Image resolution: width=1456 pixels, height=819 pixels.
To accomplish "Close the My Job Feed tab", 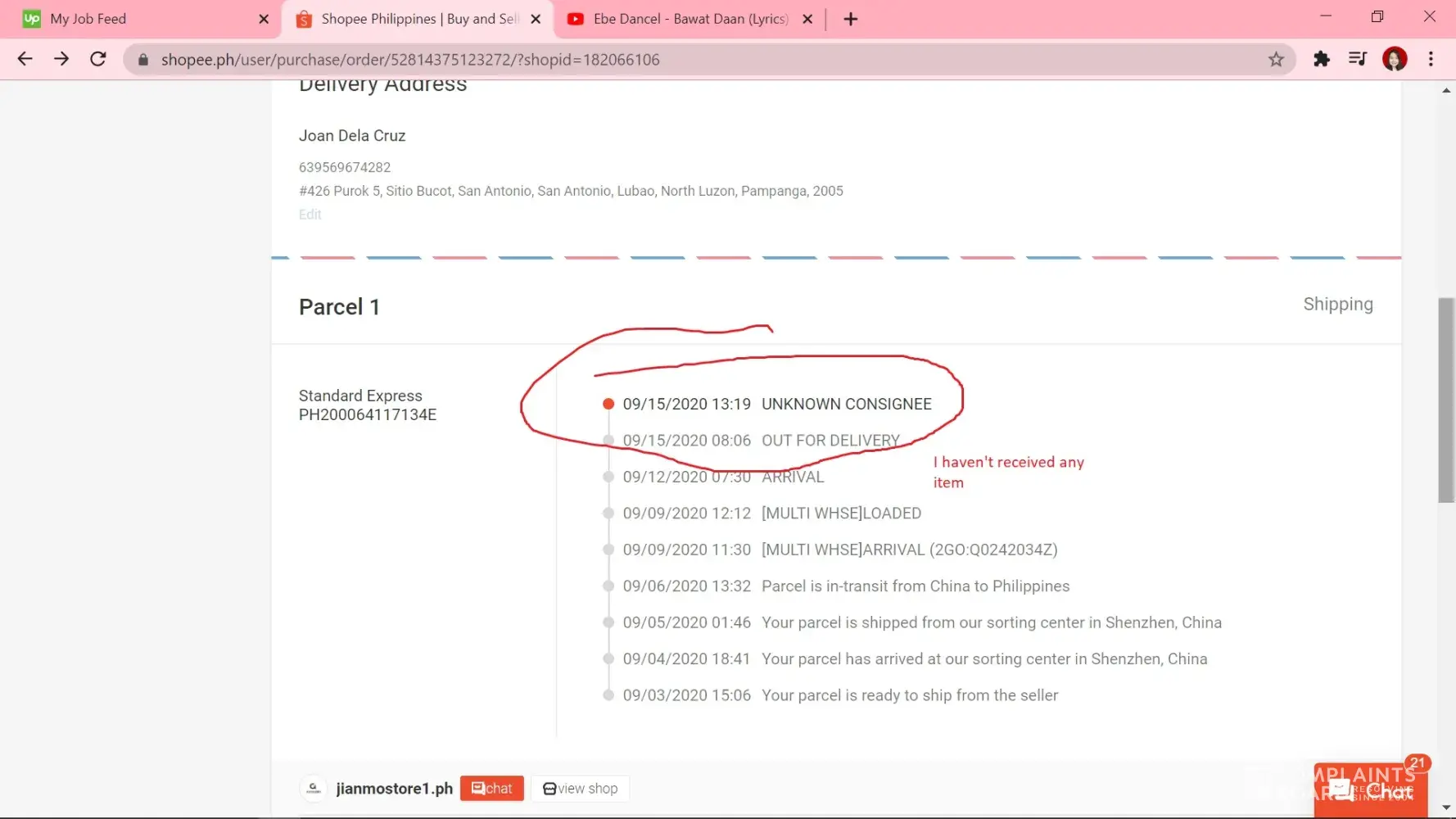I will [x=264, y=19].
